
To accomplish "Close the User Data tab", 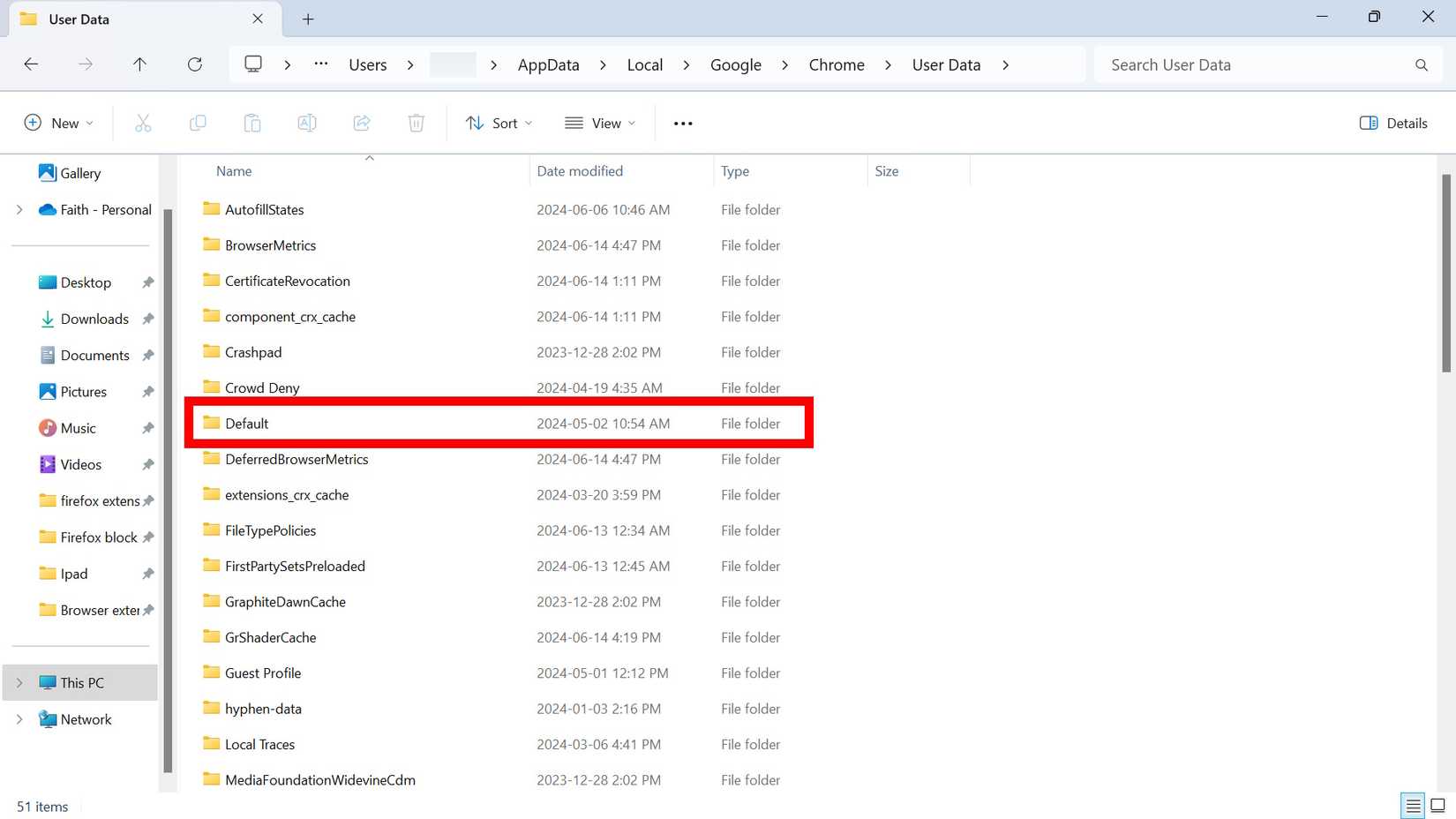I will point(258,19).
